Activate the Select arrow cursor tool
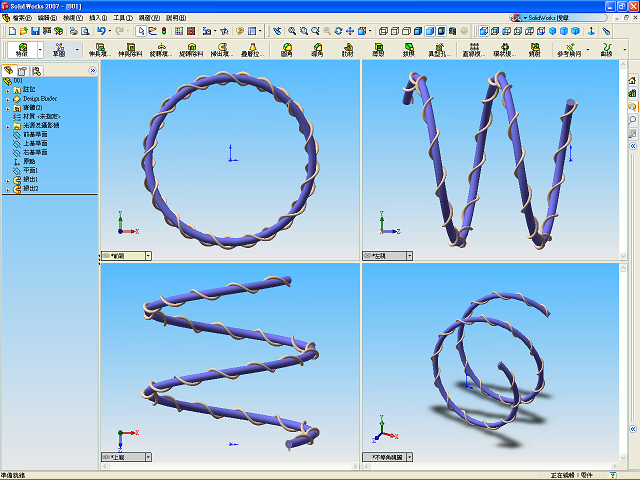The height and width of the screenshot is (480, 640). click(x=141, y=31)
